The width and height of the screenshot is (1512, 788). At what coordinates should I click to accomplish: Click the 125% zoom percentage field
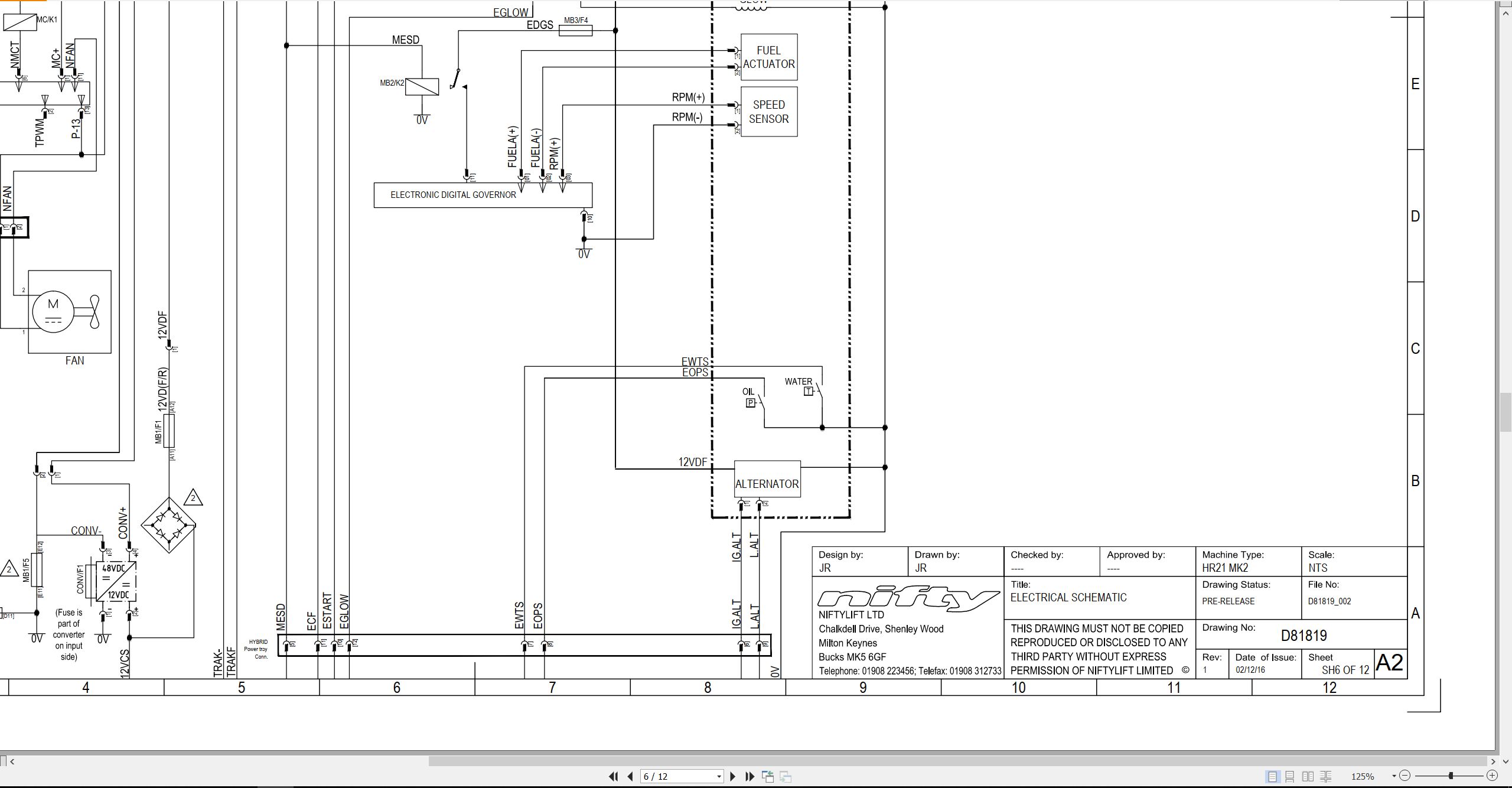1363,776
